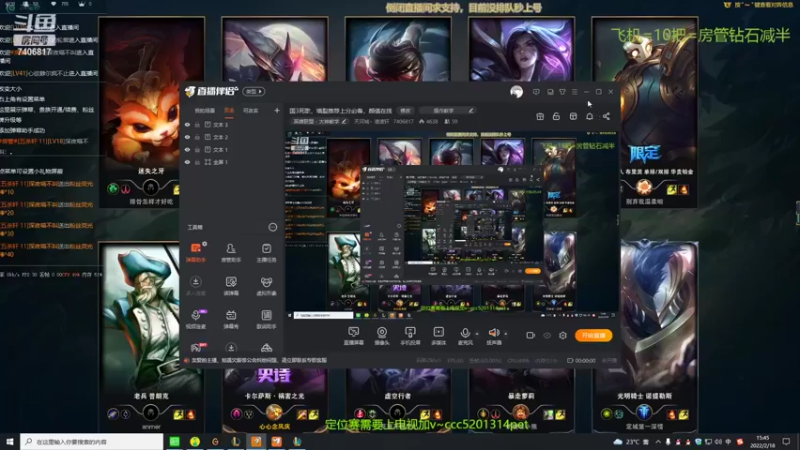
Task: Open the 主播任务 tool
Action: coord(266,252)
